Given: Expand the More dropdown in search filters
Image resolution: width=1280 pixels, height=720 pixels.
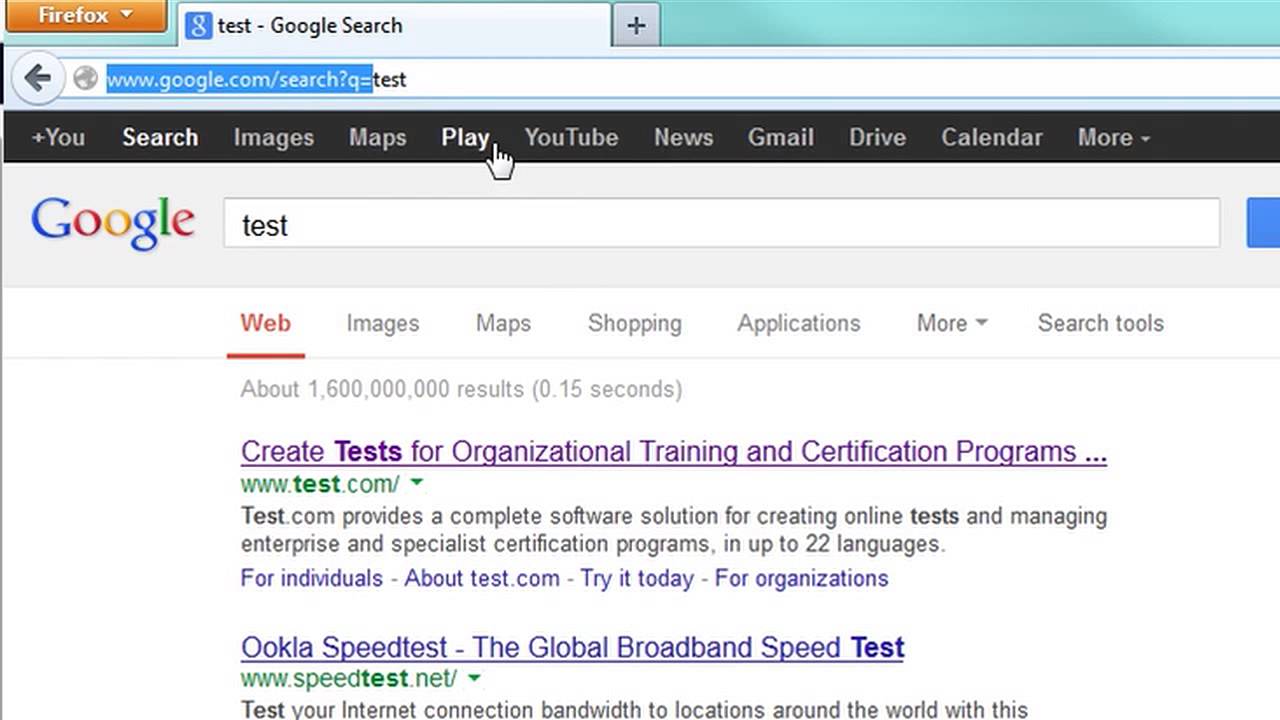Looking at the screenshot, I should point(951,323).
